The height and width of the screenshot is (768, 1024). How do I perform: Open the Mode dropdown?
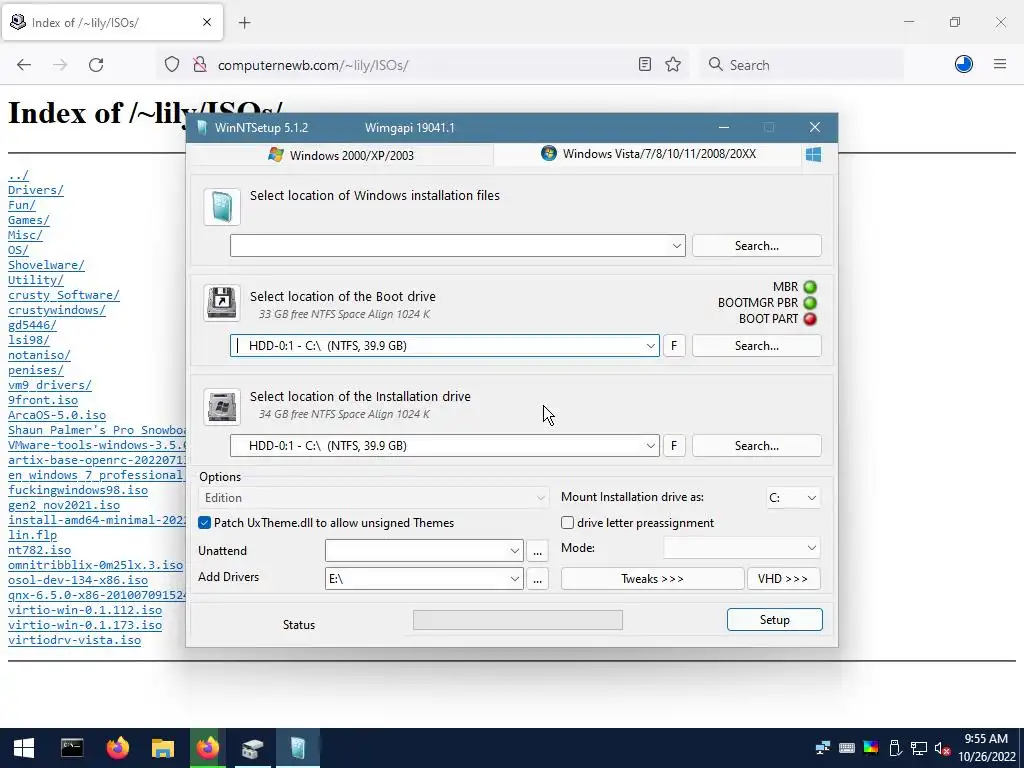coord(742,548)
